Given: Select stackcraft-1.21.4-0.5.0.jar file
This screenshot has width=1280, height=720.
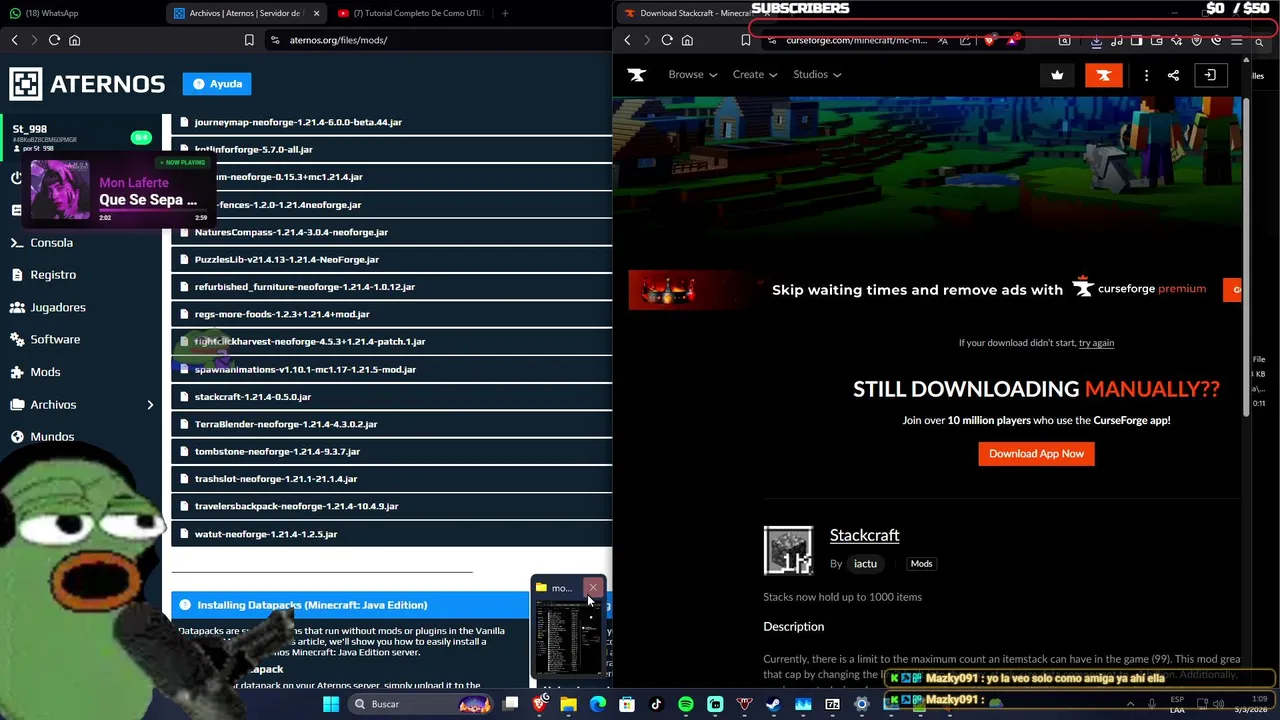Looking at the screenshot, I should (391, 397).
